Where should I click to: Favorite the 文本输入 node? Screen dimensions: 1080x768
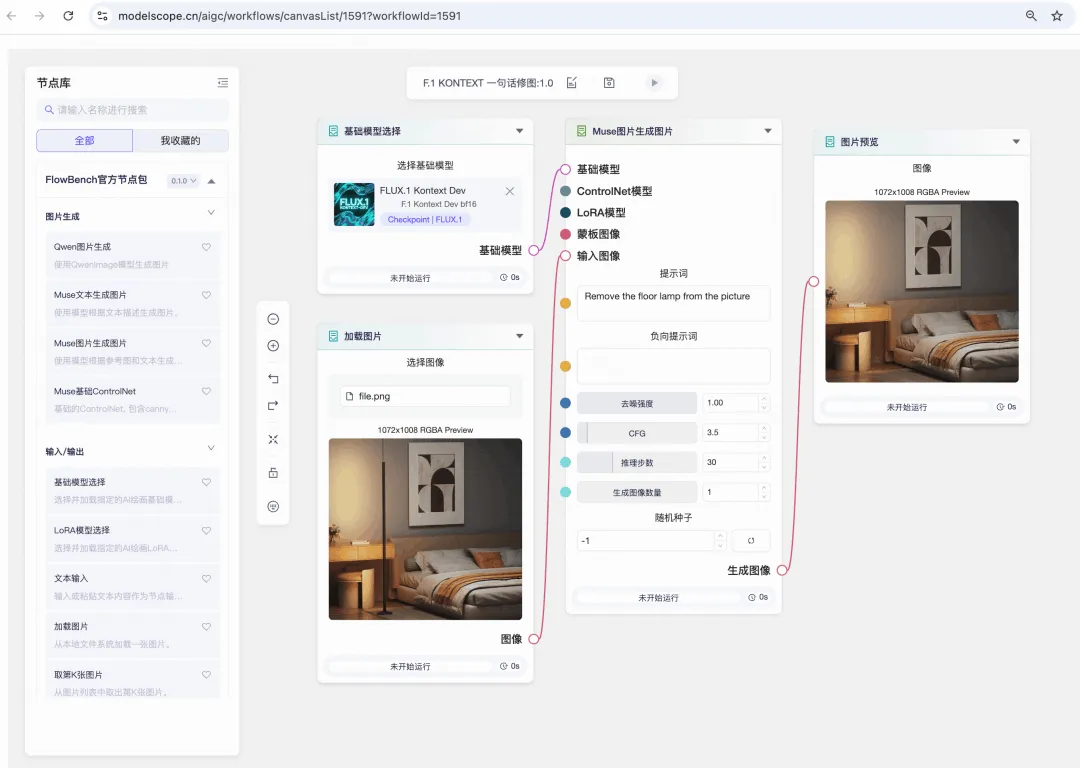[x=206, y=579]
